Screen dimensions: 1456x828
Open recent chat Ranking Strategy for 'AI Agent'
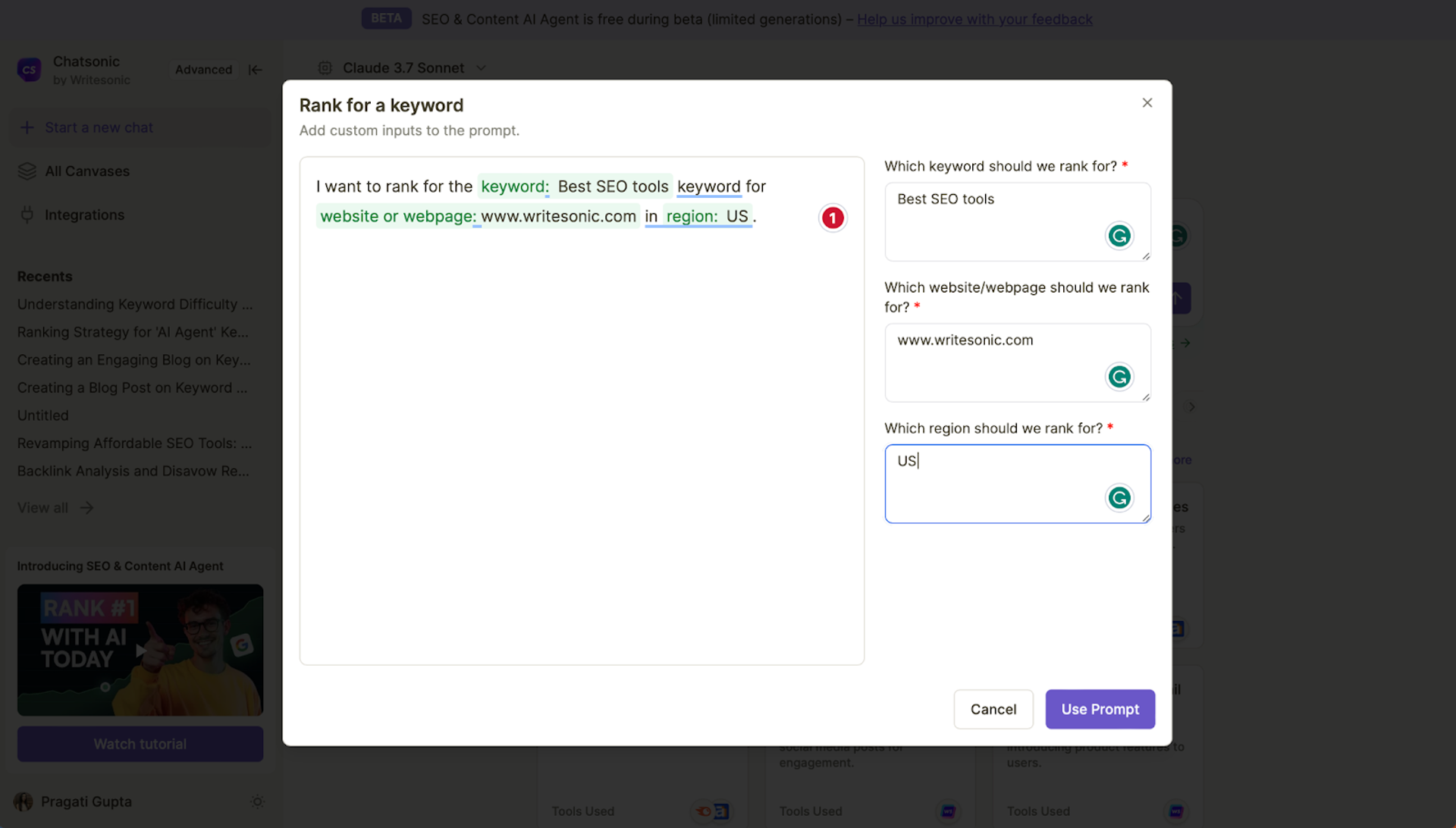pyautogui.click(x=133, y=332)
